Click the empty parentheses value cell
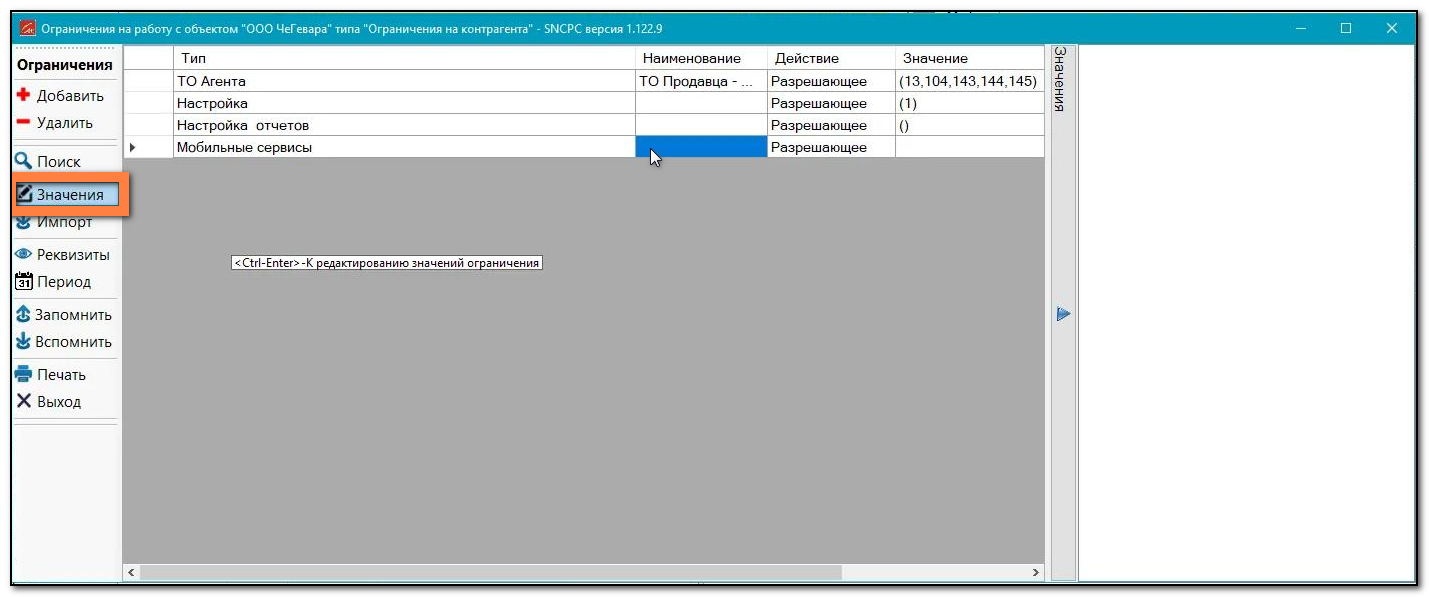 969,125
